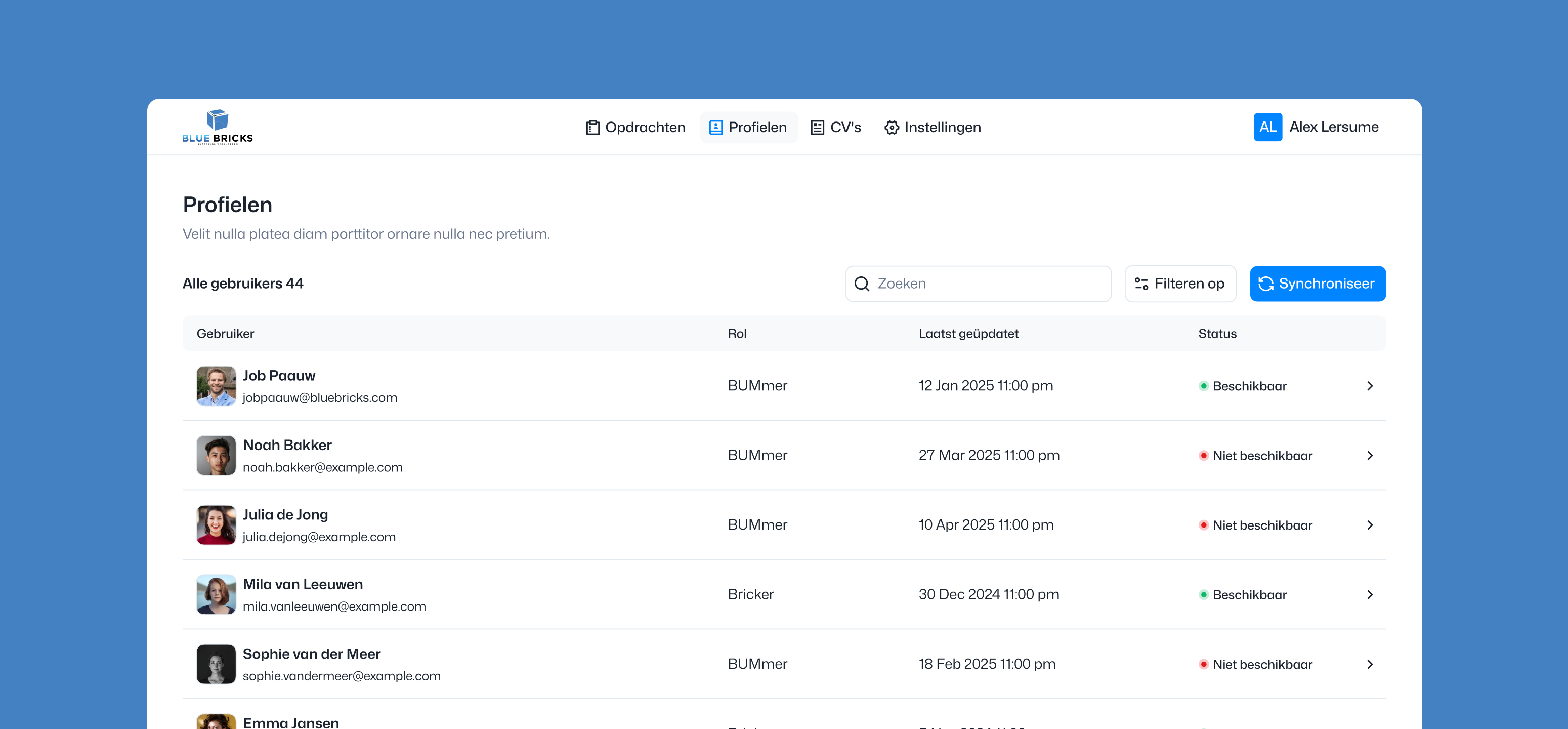Expand Julia de Jong row chevron
Viewport: 1568px width, 729px height.
coord(1370,524)
